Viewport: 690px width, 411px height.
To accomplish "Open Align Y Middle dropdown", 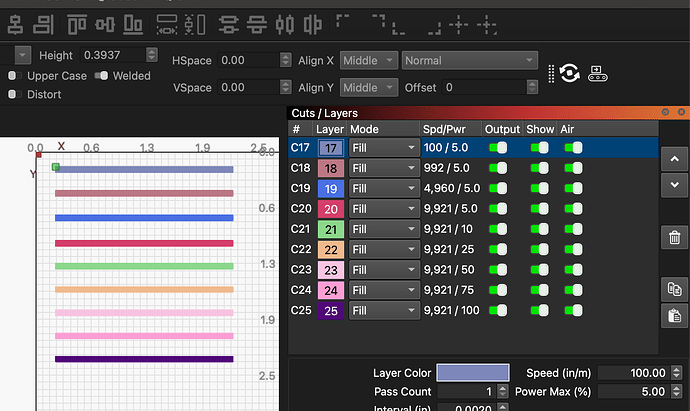I will [x=369, y=88].
